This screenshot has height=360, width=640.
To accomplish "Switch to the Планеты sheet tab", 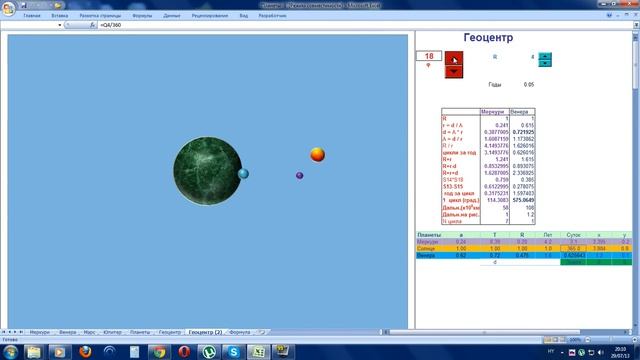I will (140, 332).
